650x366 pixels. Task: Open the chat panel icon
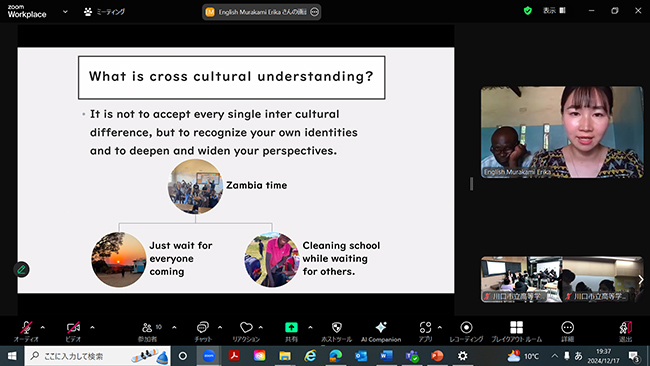(x=202, y=327)
